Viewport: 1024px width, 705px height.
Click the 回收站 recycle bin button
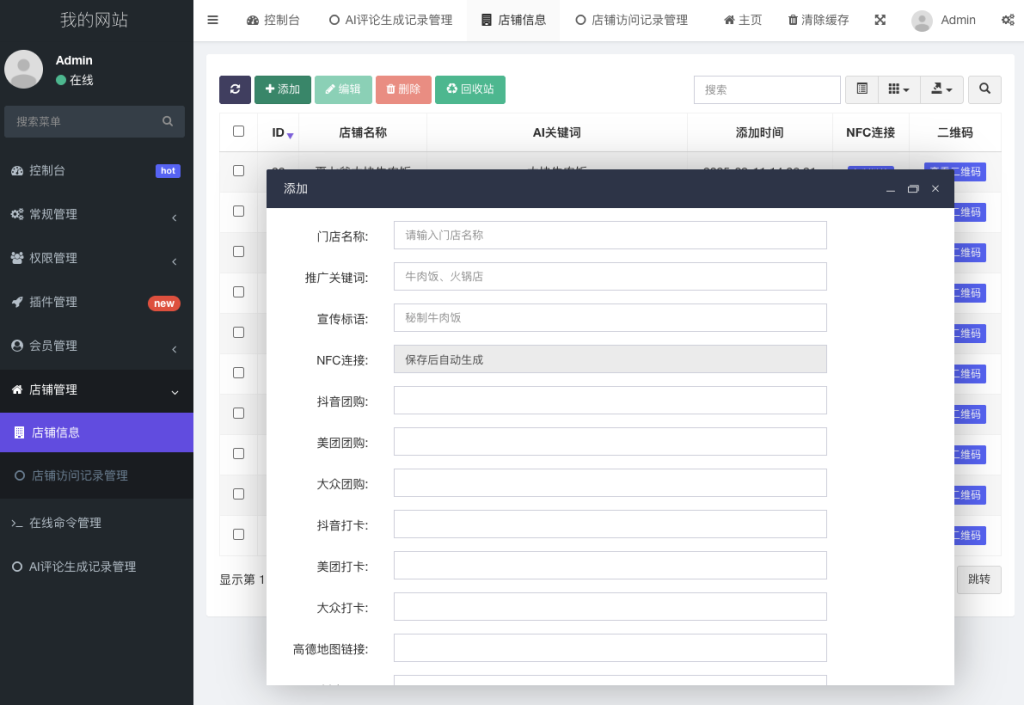470,89
